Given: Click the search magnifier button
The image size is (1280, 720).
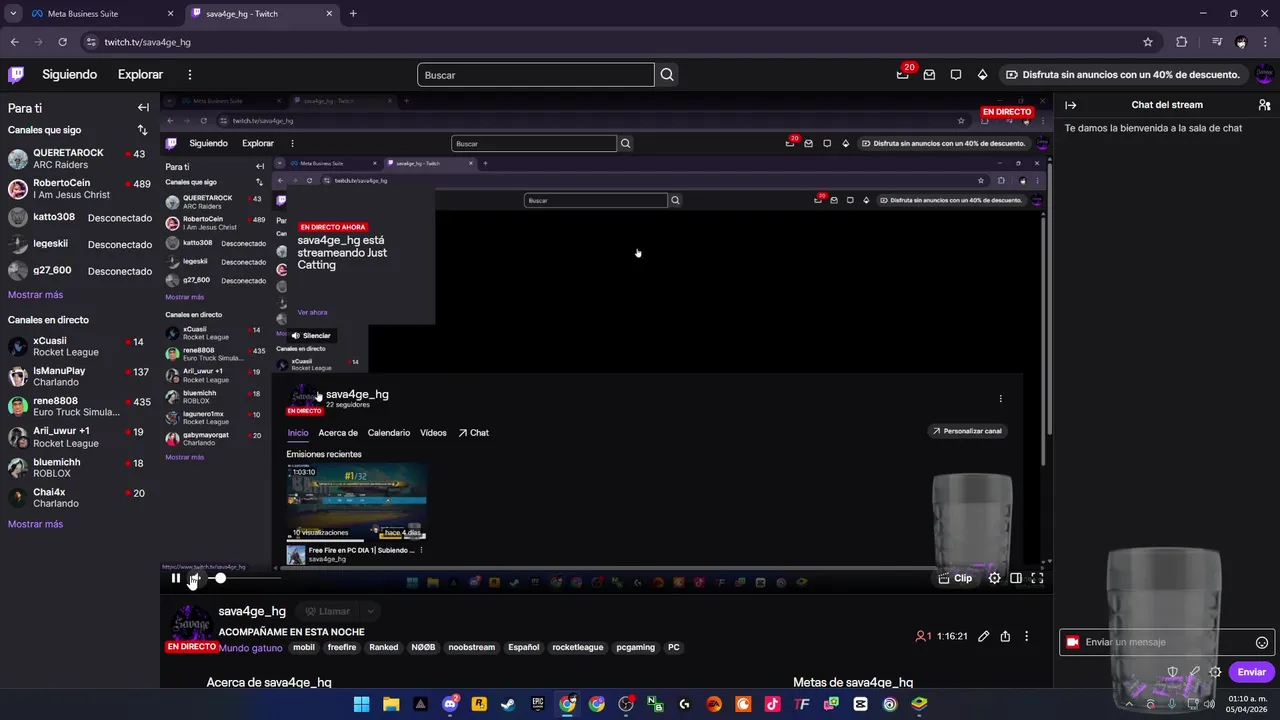Looking at the screenshot, I should (667, 75).
